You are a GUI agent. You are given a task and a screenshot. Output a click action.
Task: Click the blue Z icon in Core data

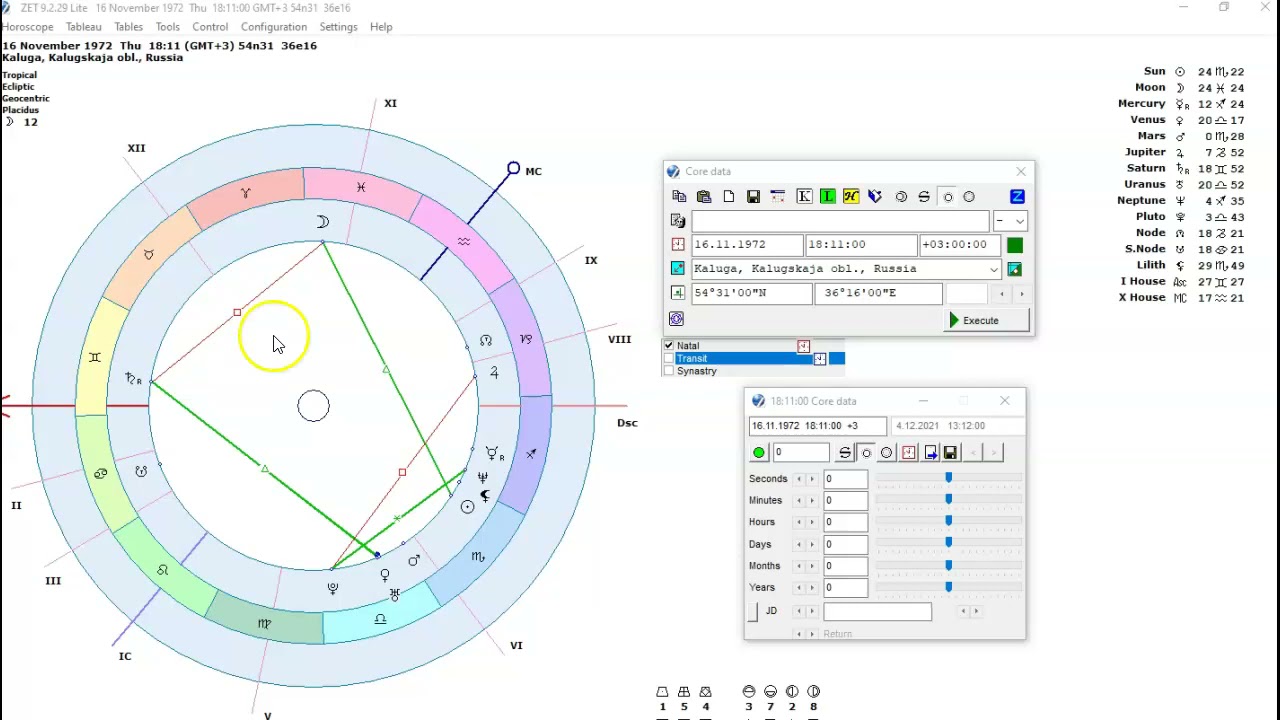(x=1017, y=197)
